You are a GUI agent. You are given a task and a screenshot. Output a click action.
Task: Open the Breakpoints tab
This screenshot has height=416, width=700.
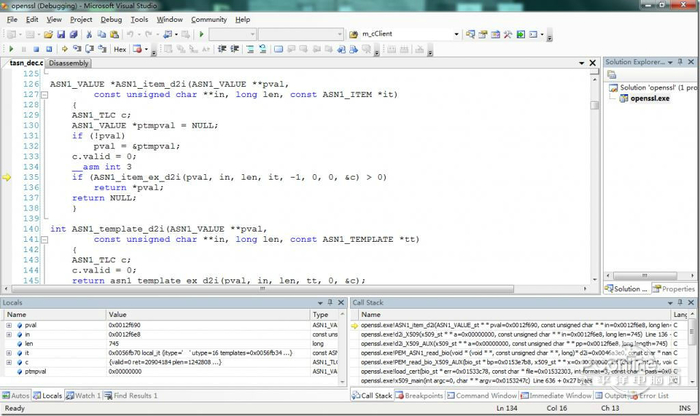pyautogui.click(x=418, y=395)
